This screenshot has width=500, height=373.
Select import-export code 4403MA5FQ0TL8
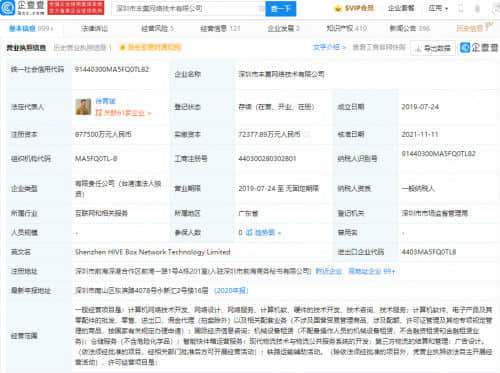(x=429, y=252)
